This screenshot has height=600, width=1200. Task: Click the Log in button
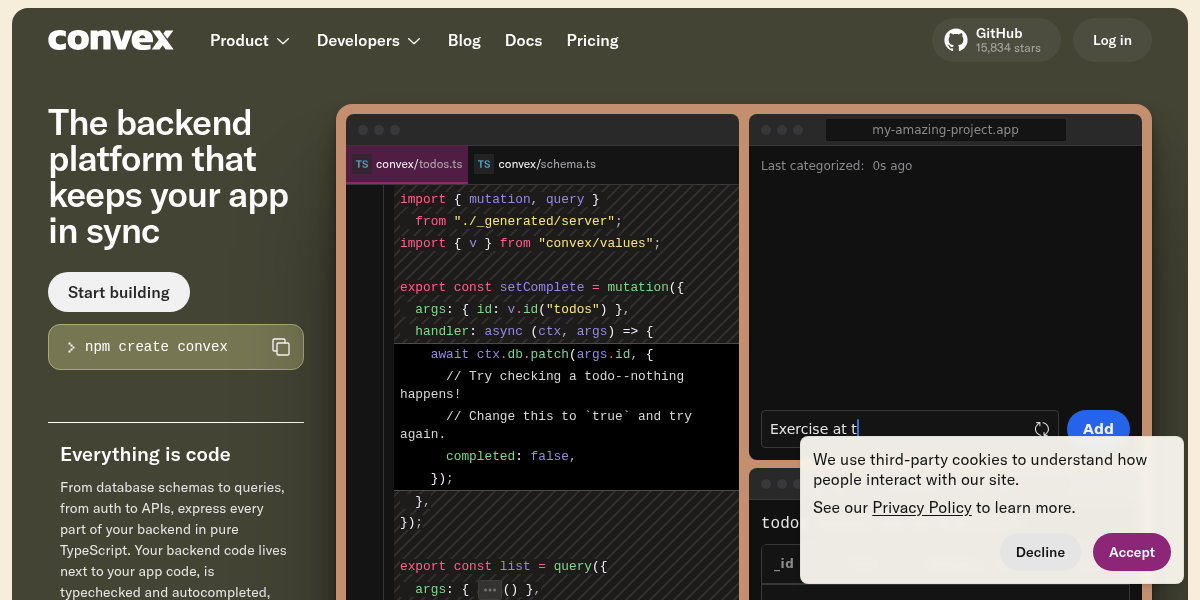point(1112,40)
